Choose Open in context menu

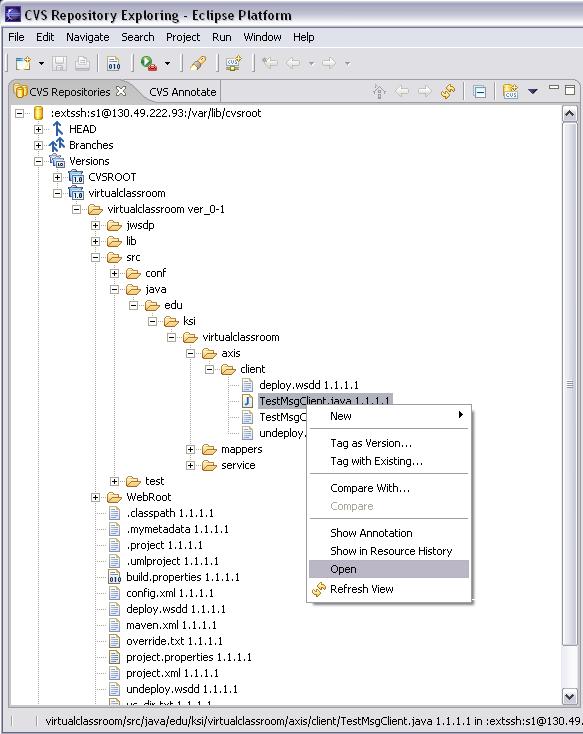(389, 569)
